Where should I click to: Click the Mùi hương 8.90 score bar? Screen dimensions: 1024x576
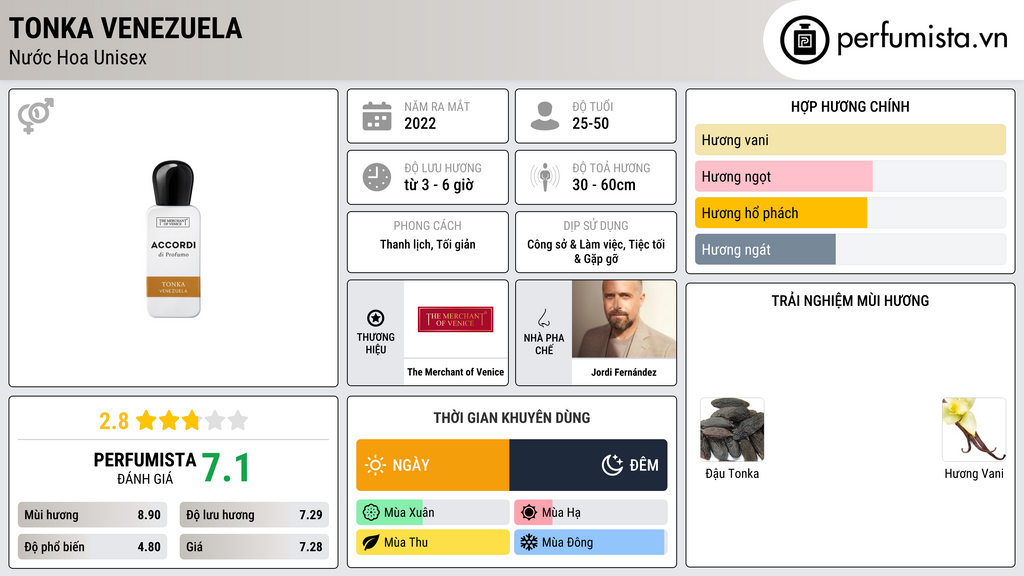point(92,515)
